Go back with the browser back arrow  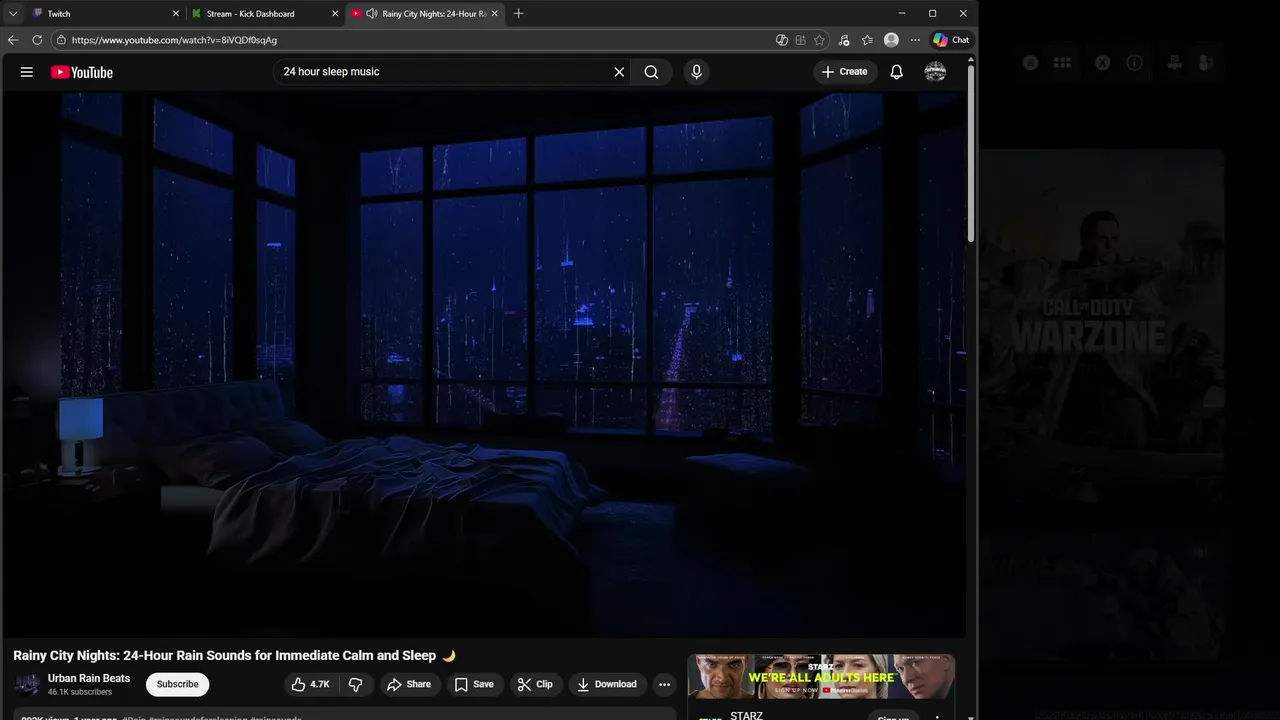click(13, 40)
